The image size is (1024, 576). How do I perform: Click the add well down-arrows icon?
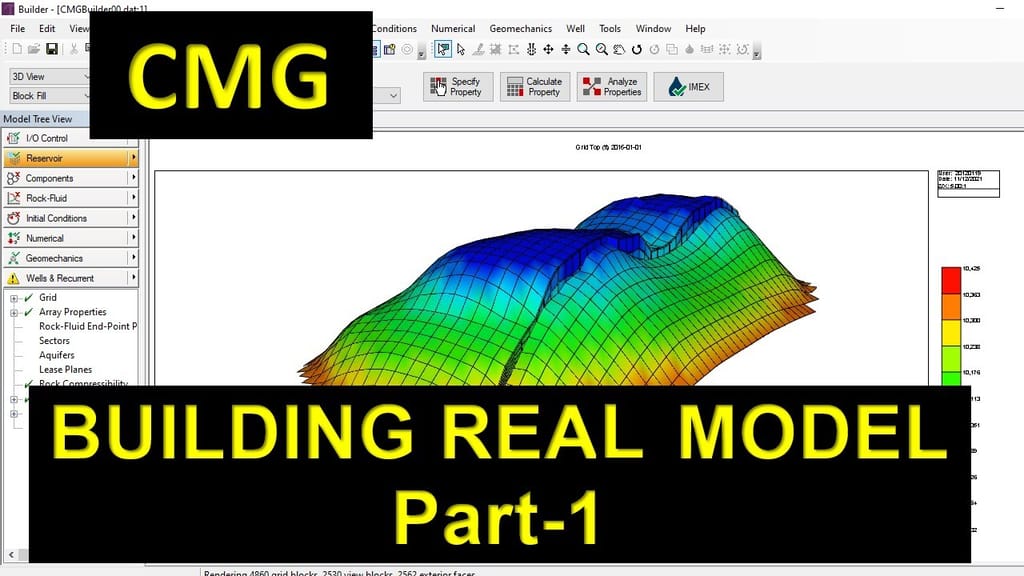point(531,49)
